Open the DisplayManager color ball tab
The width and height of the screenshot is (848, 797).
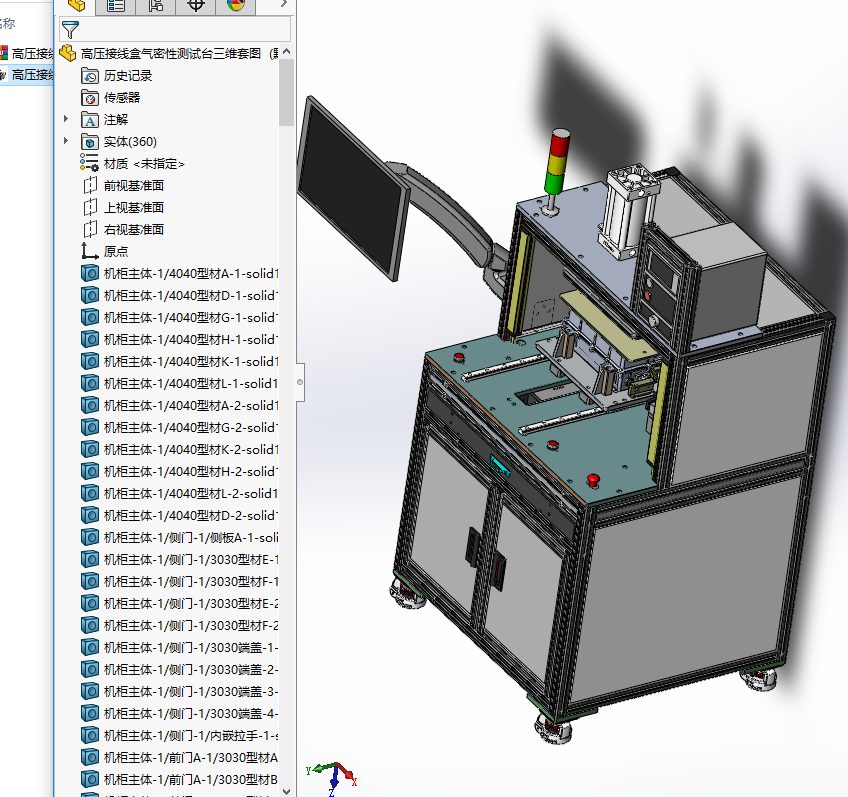coord(236,5)
